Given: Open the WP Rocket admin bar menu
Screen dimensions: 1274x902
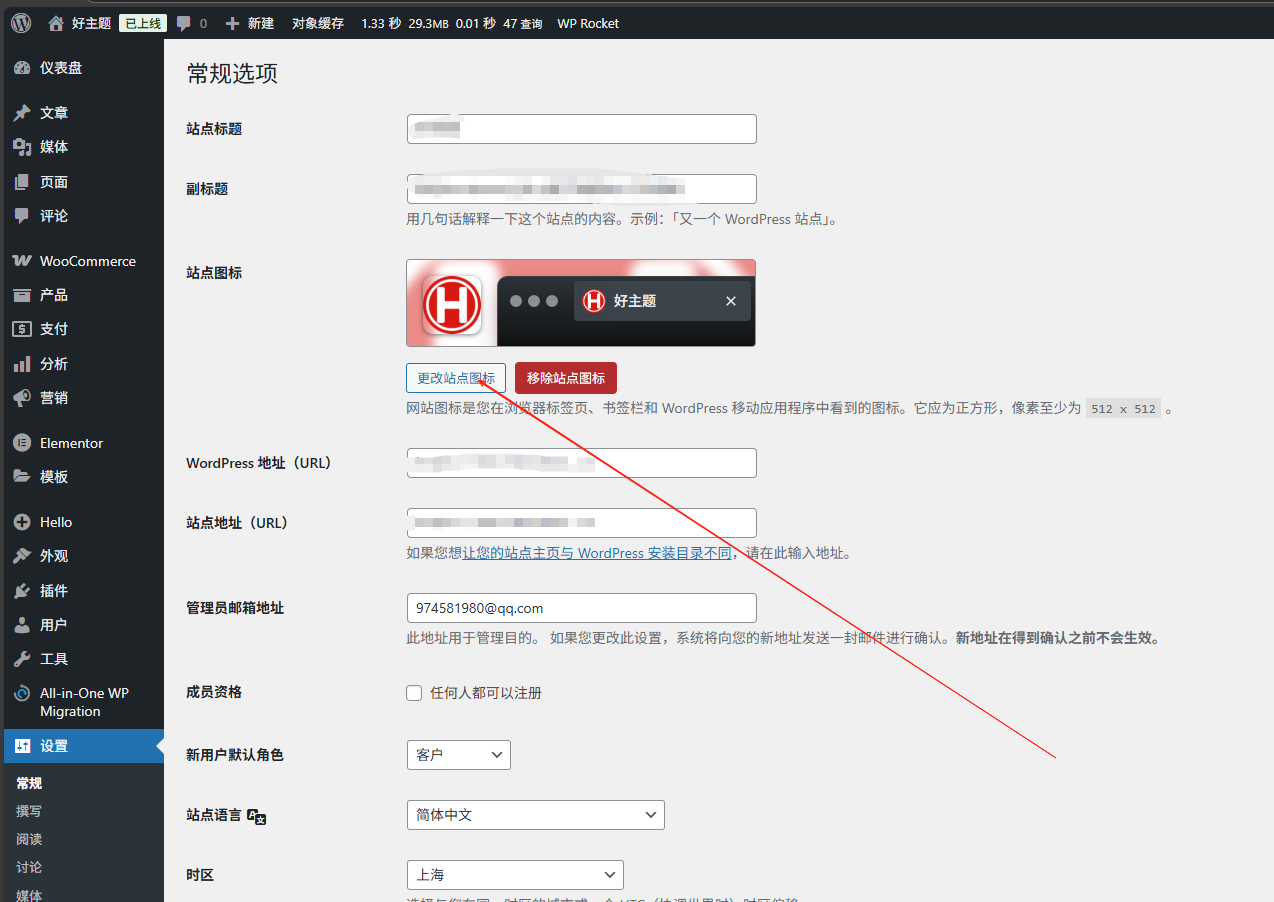Looking at the screenshot, I should click(x=588, y=23).
